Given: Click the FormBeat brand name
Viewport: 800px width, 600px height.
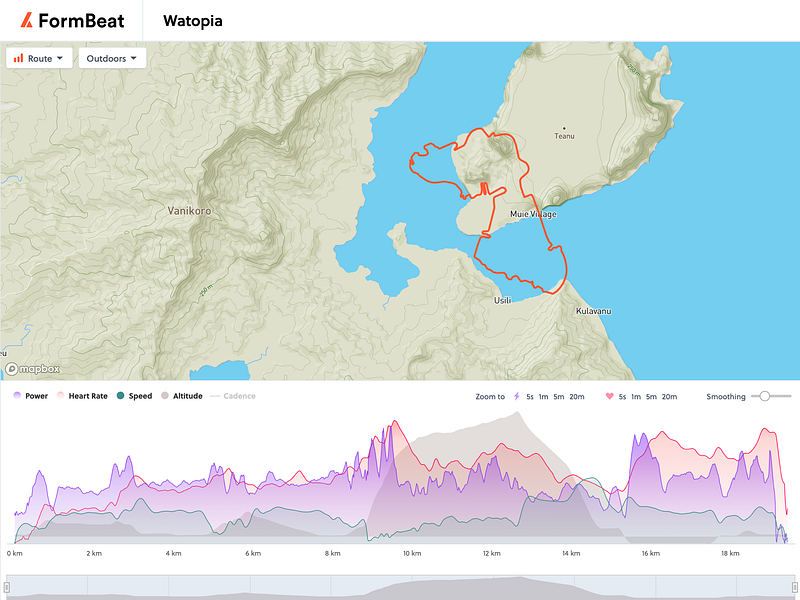Looking at the screenshot, I should (81, 21).
